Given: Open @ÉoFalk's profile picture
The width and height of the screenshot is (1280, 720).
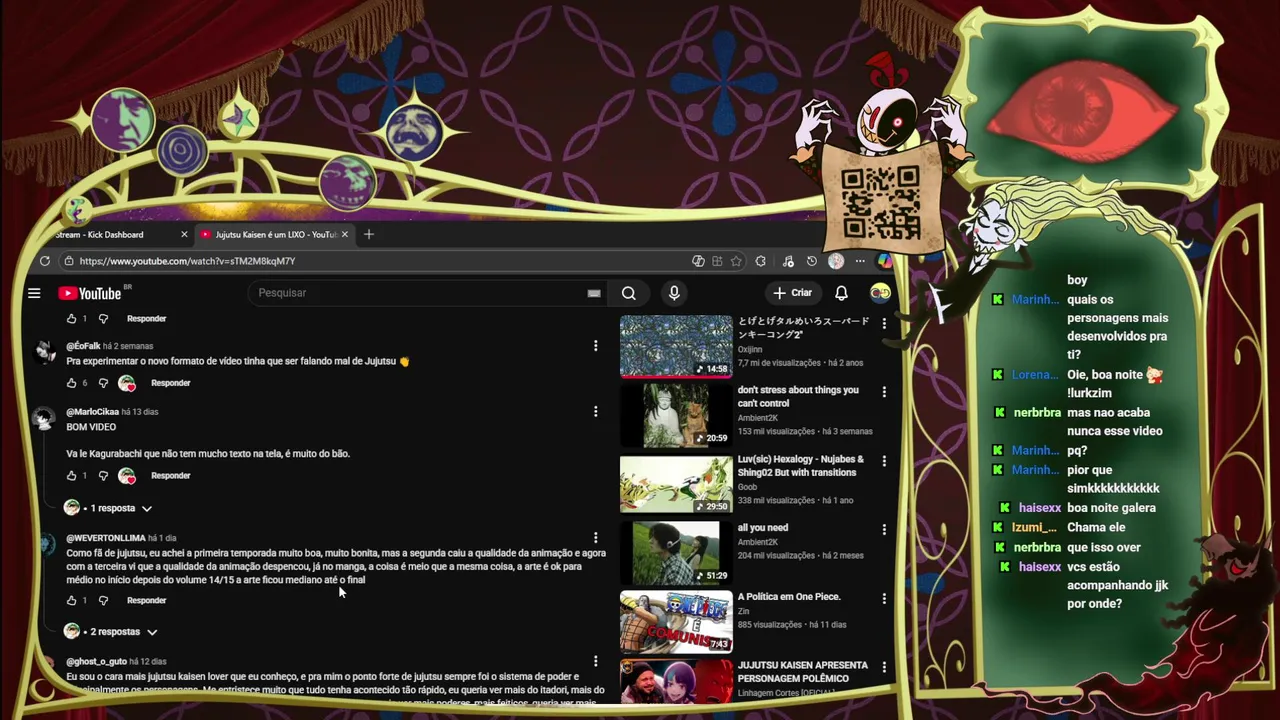Looking at the screenshot, I should [x=45, y=352].
